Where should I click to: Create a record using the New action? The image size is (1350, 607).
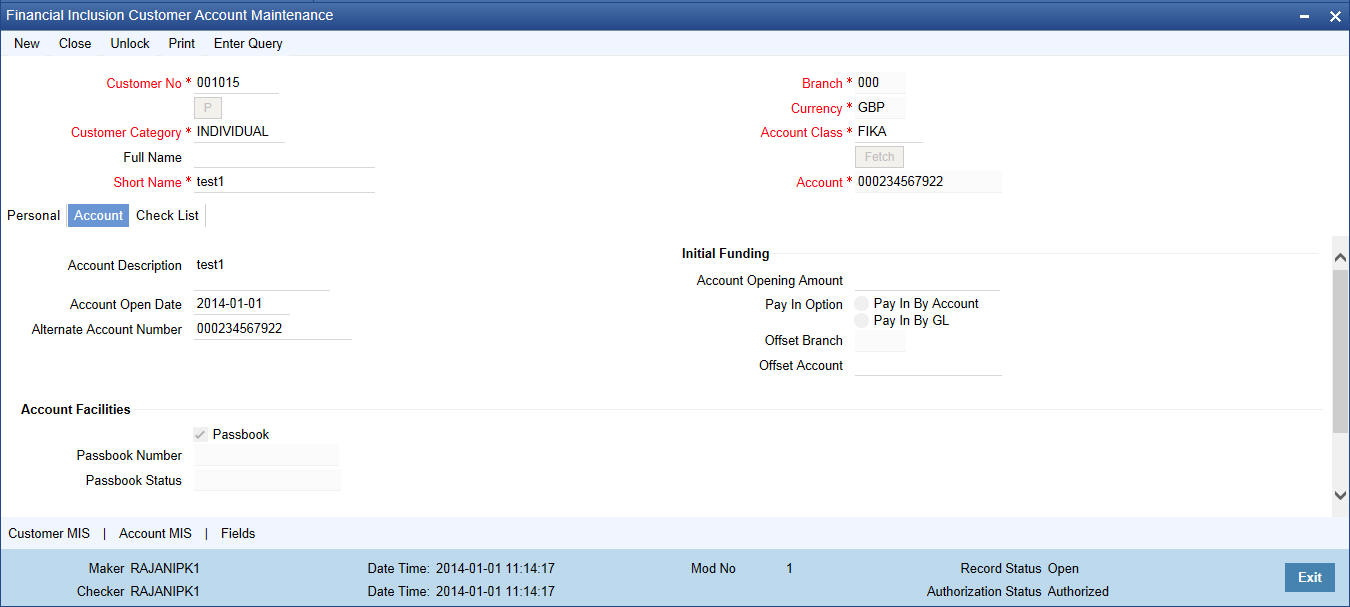coord(26,43)
